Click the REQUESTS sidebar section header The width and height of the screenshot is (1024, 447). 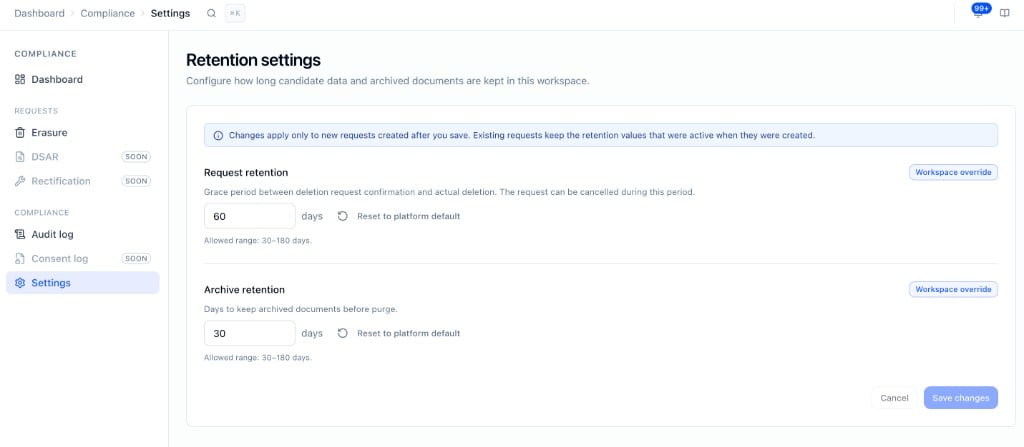37,111
